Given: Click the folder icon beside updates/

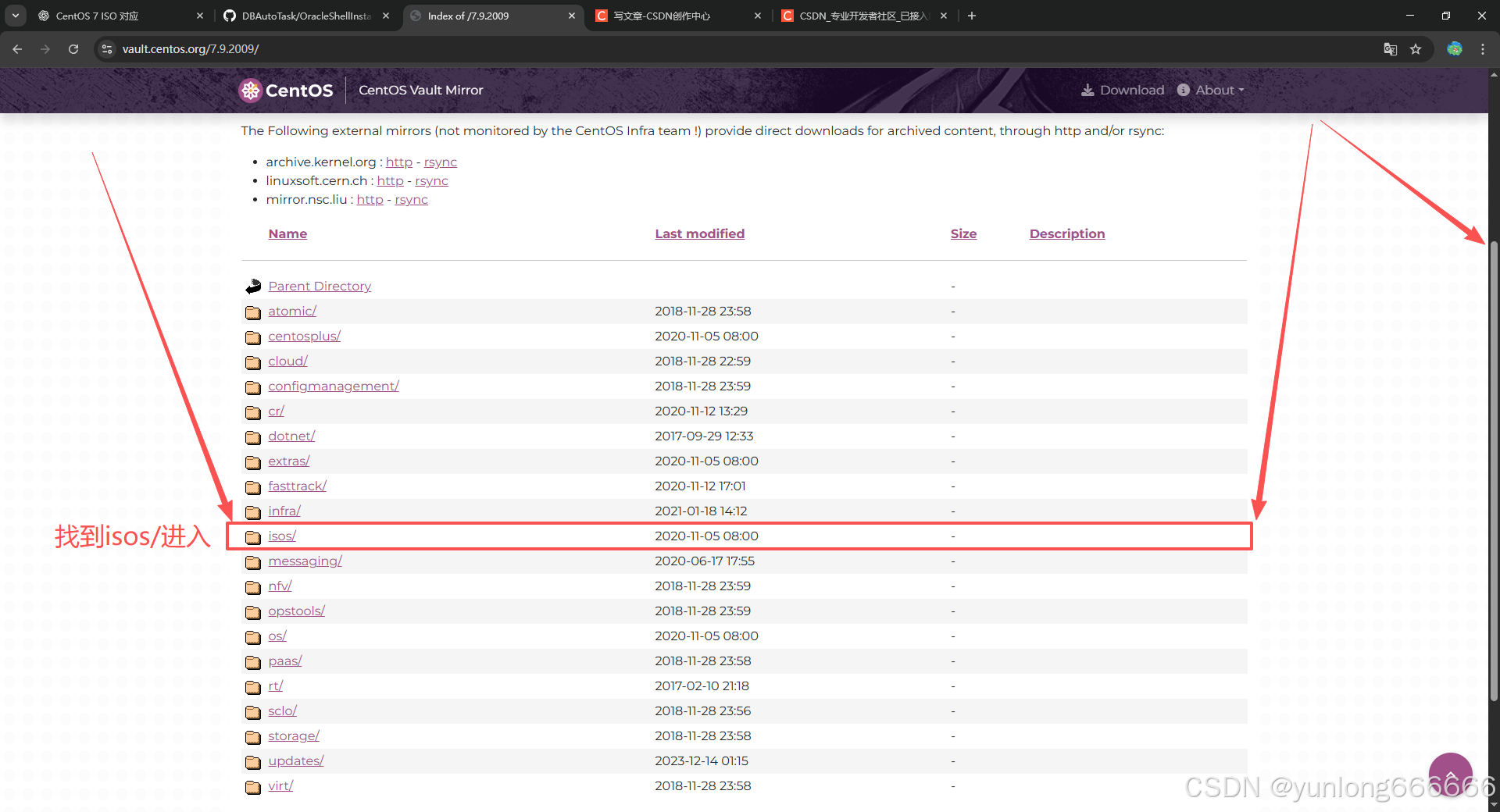Looking at the screenshot, I should (x=252, y=761).
